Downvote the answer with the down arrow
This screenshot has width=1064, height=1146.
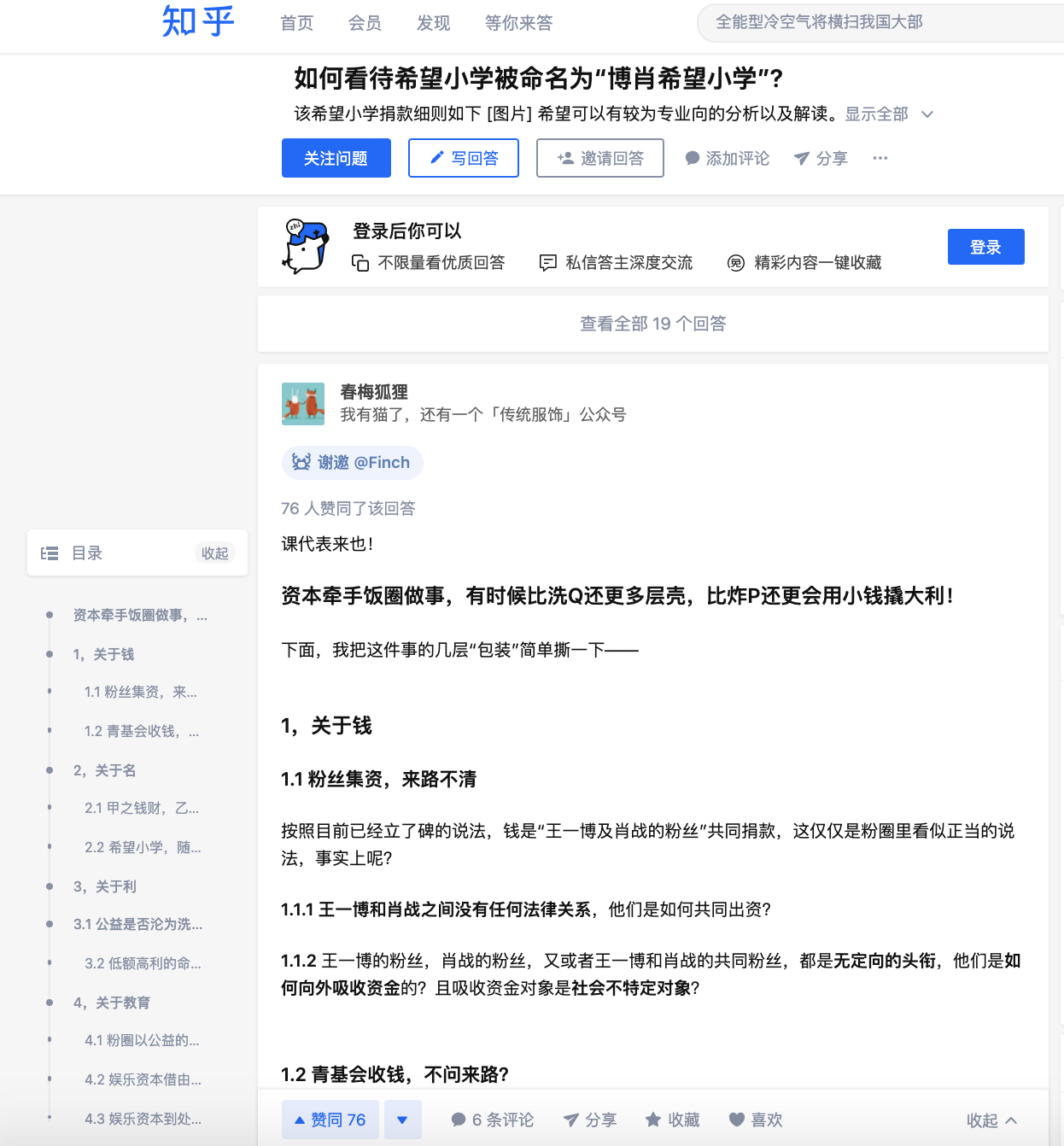pyautogui.click(x=402, y=1120)
